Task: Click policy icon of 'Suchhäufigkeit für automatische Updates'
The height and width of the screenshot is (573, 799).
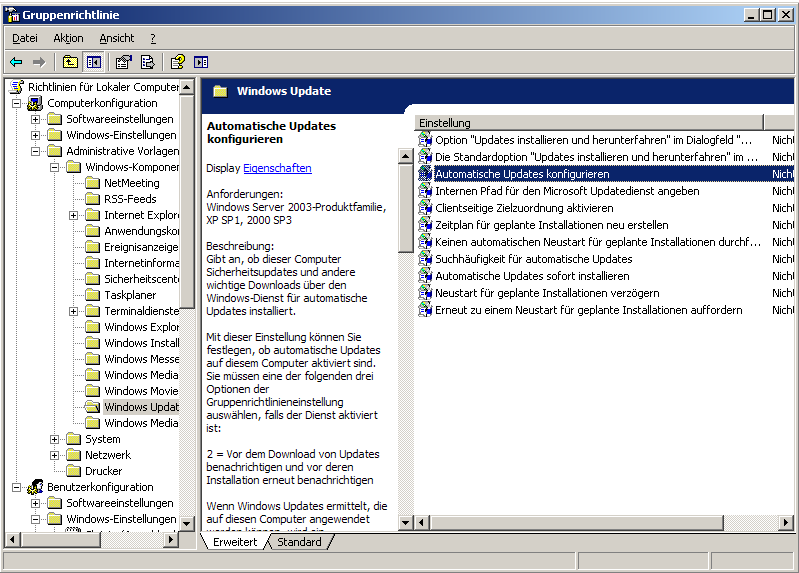Action: click(425, 259)
